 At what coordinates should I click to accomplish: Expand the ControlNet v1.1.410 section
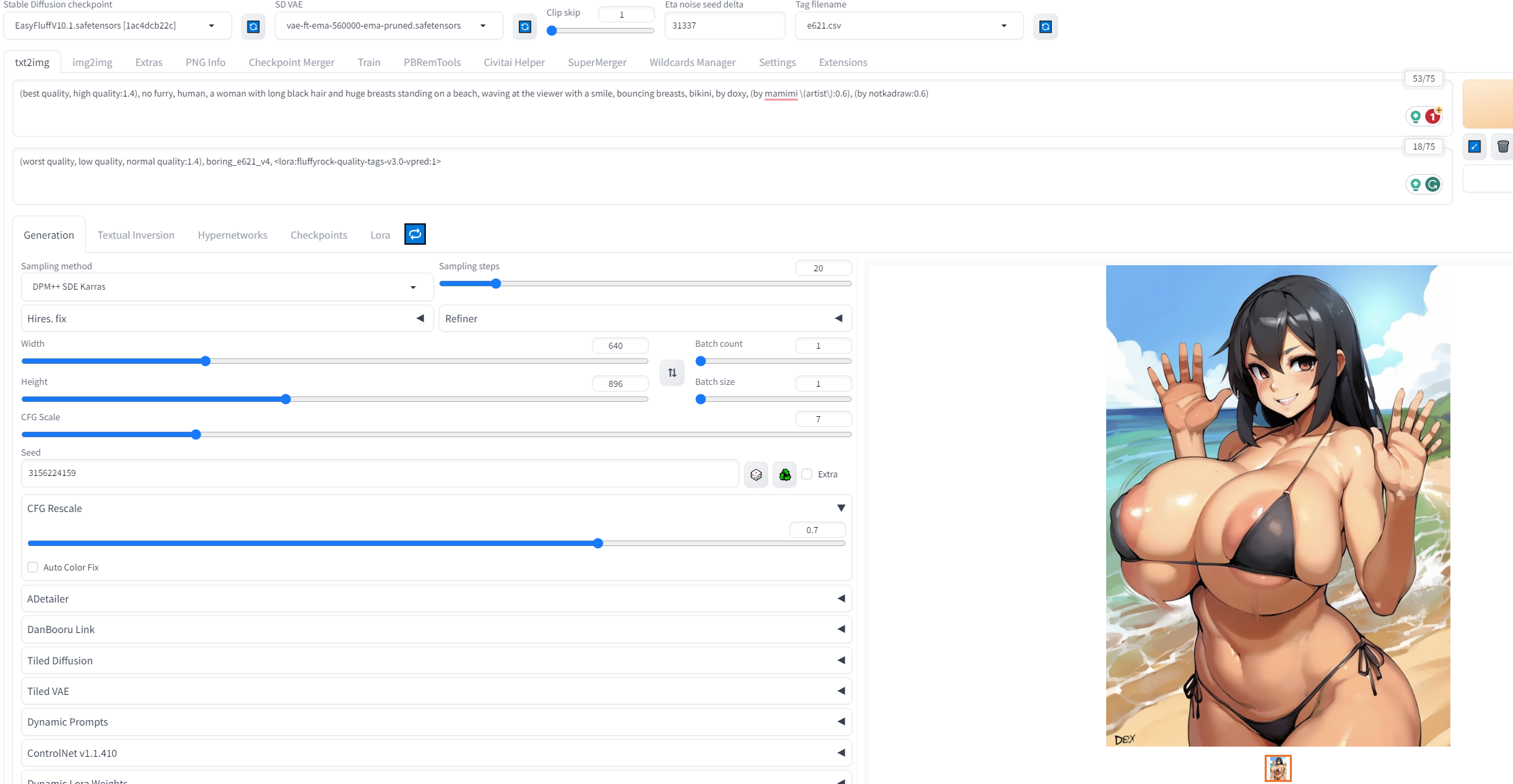(x=437, y=753)
